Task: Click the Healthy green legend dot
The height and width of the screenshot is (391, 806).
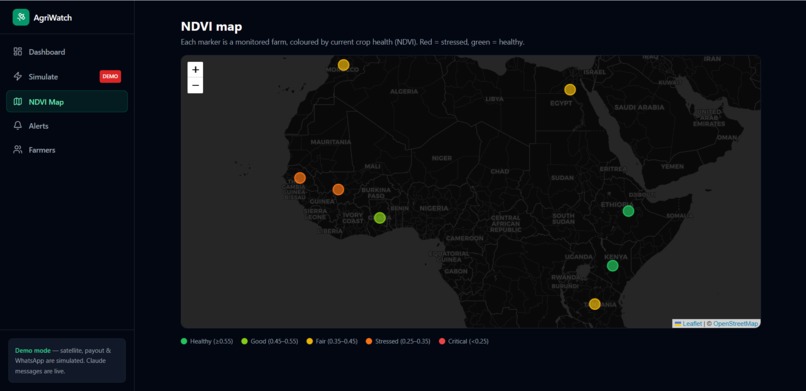Action: [184, 341]
